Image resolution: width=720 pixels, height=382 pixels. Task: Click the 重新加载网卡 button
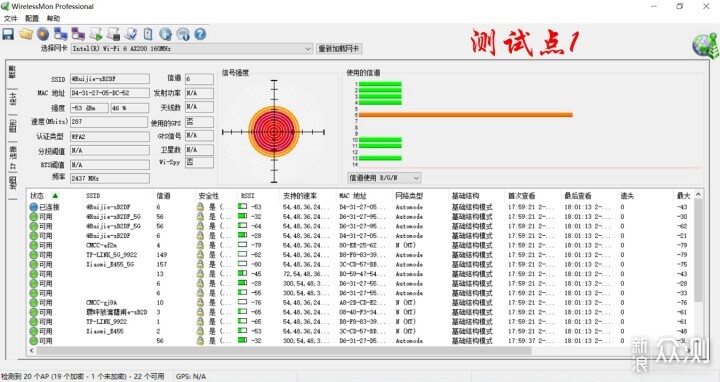coord(339,48)
